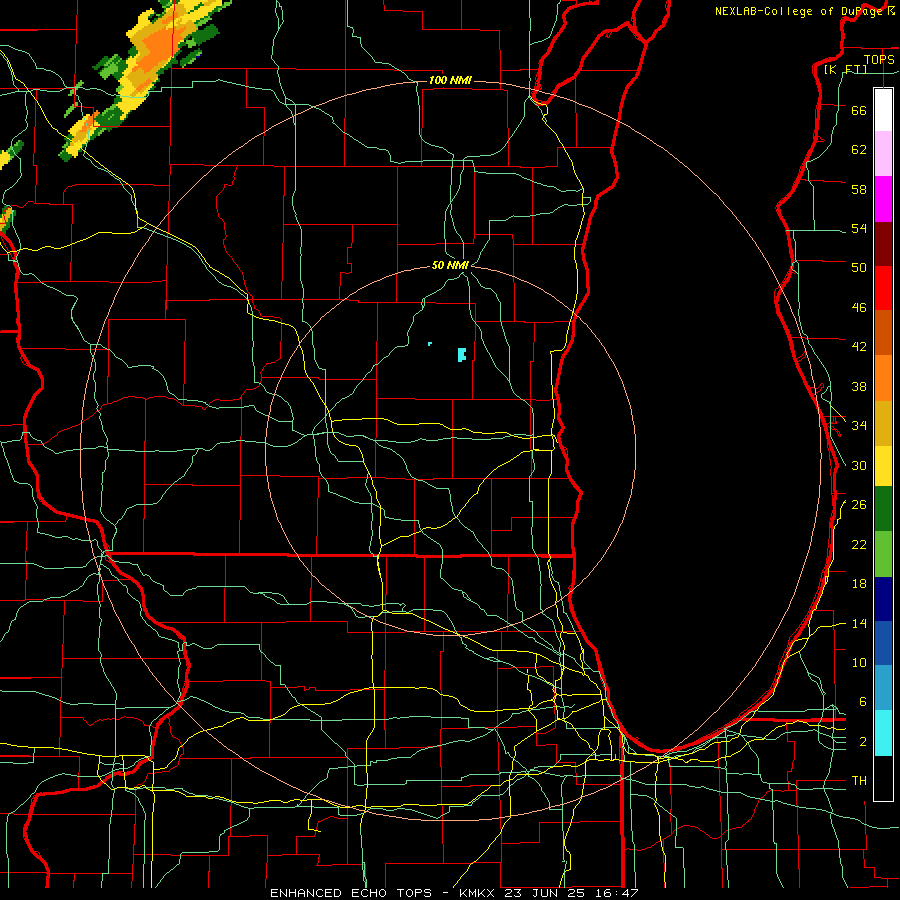Click the '54' legend value

point(859,228)
